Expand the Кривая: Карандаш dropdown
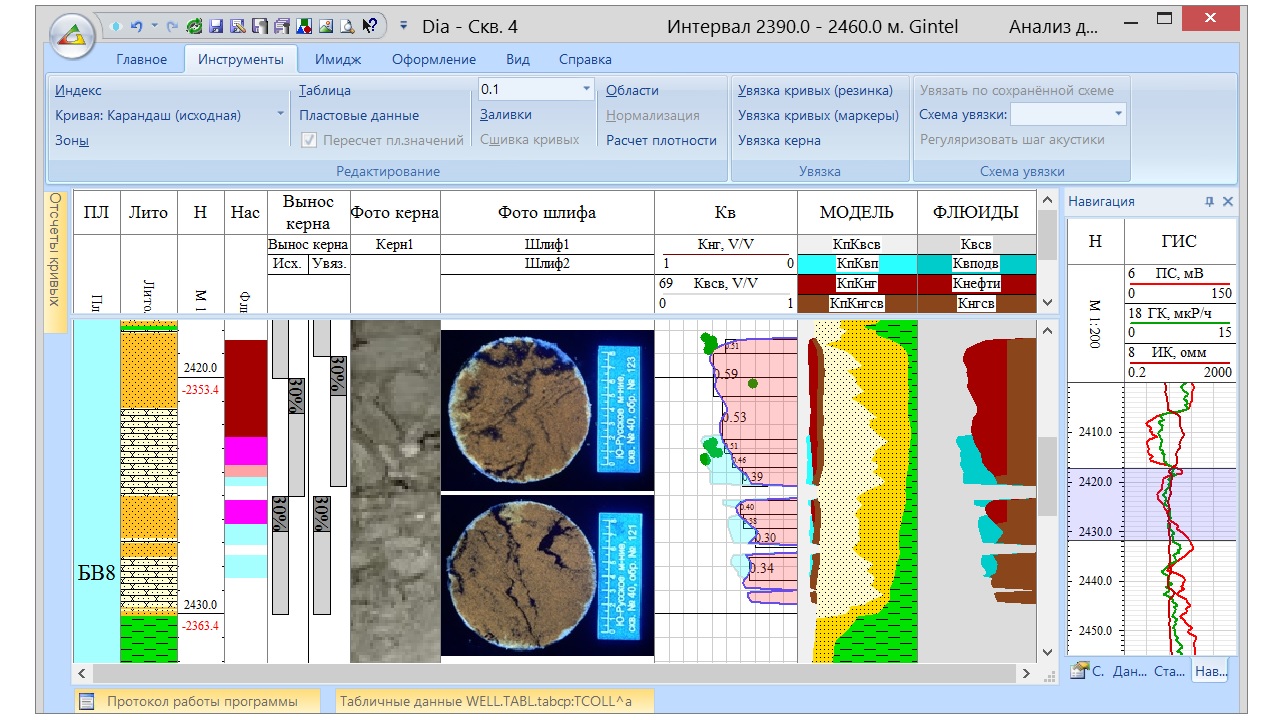This screenshot has width=1280, height=720. (x=280, y=115)
